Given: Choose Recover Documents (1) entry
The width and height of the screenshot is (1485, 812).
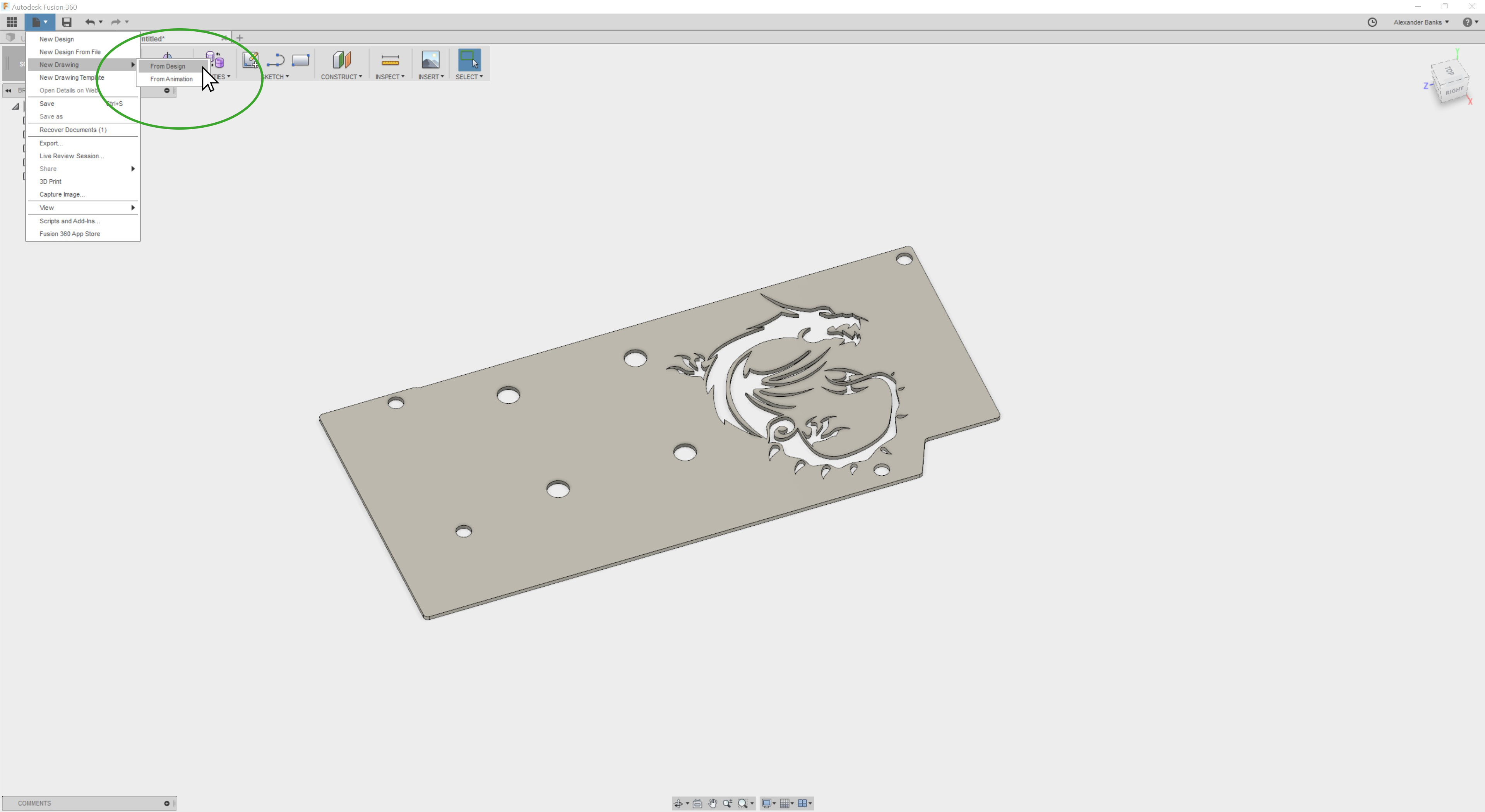Looking at the screenshot, I should pos(83,130).
